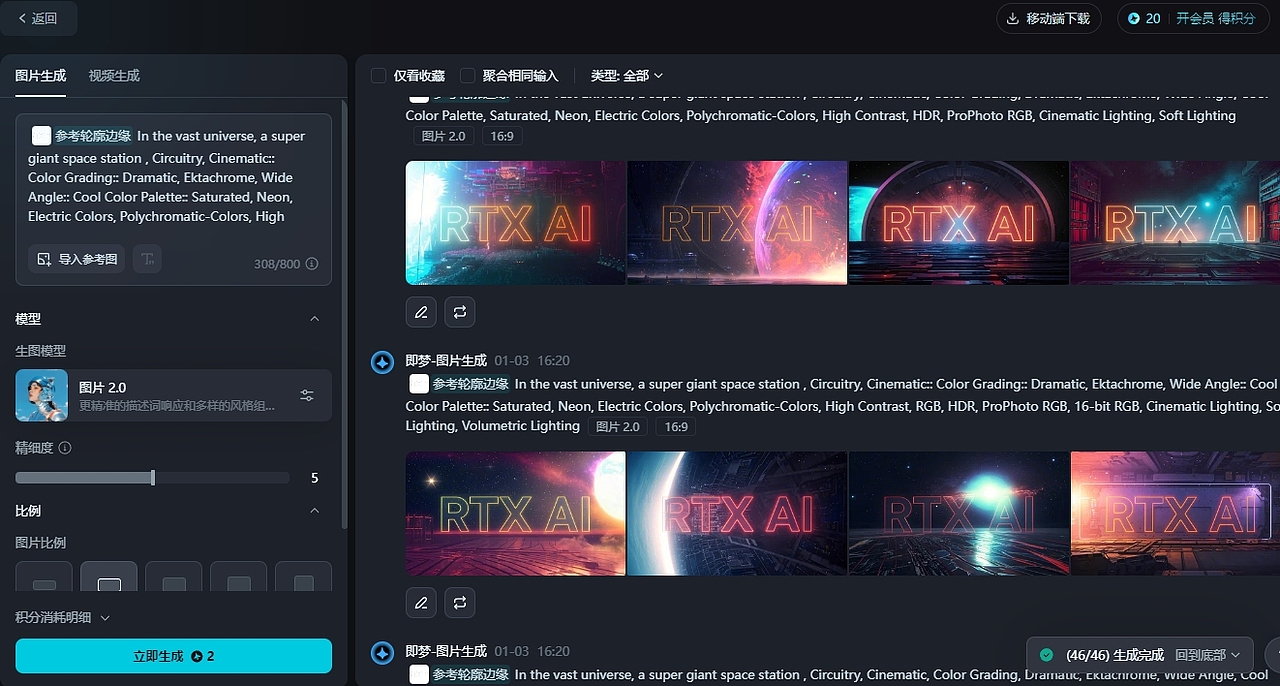
Task: Select the highlighted aspect ratio option
Action: [x=109, y=578]
